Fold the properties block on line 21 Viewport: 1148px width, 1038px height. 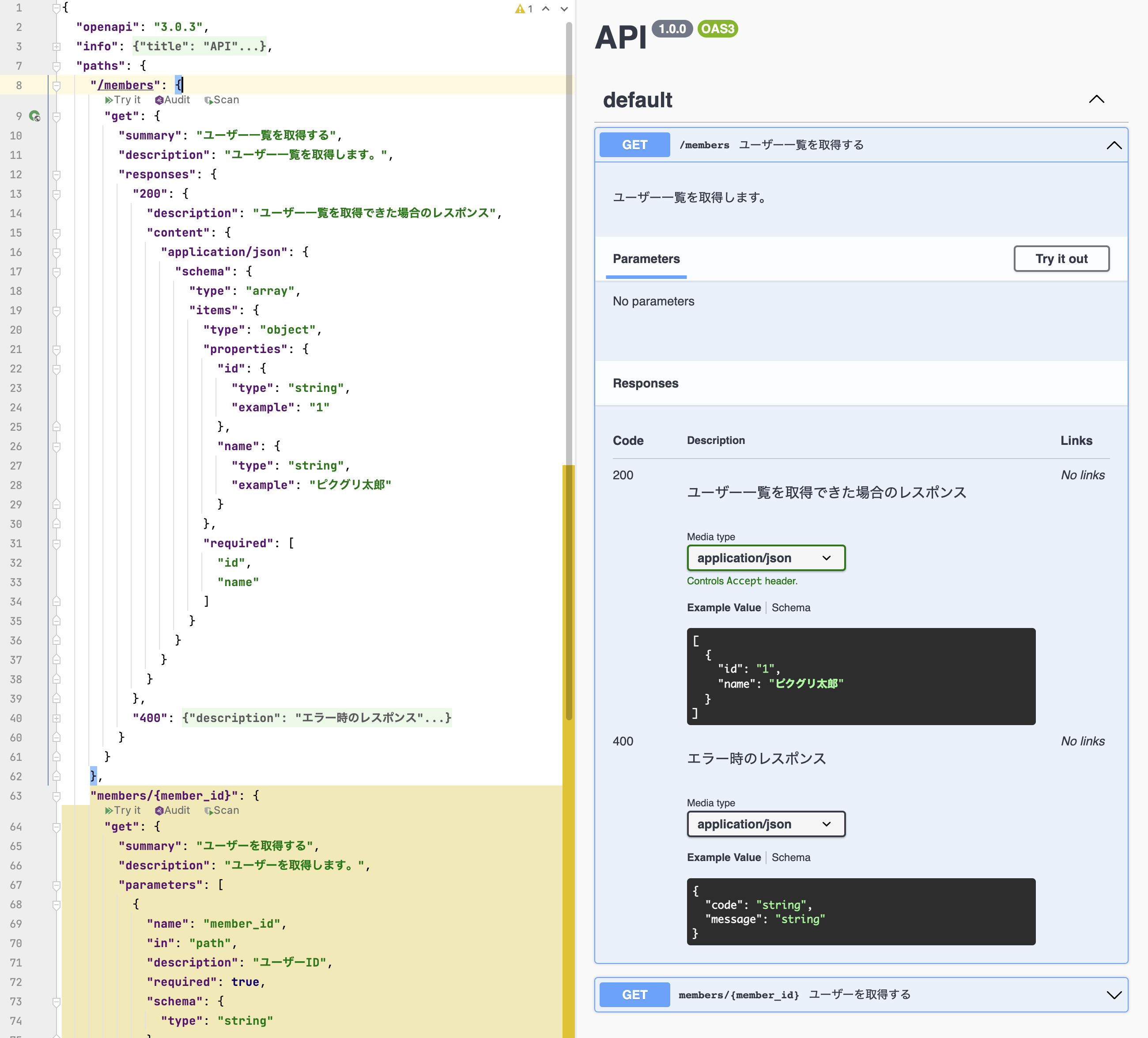(57, 350)
